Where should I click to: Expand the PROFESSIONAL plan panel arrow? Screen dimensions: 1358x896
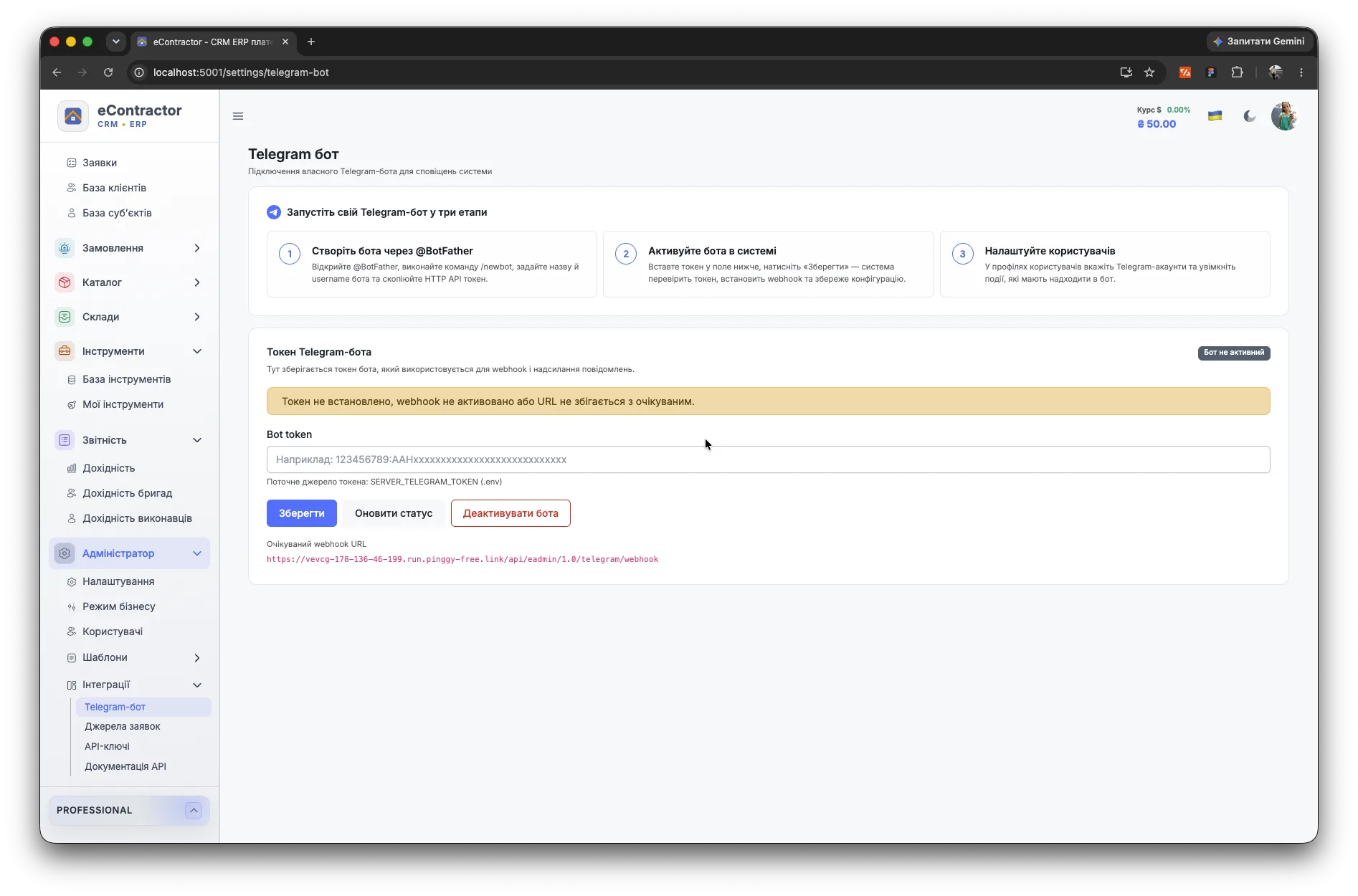[194, 810]
